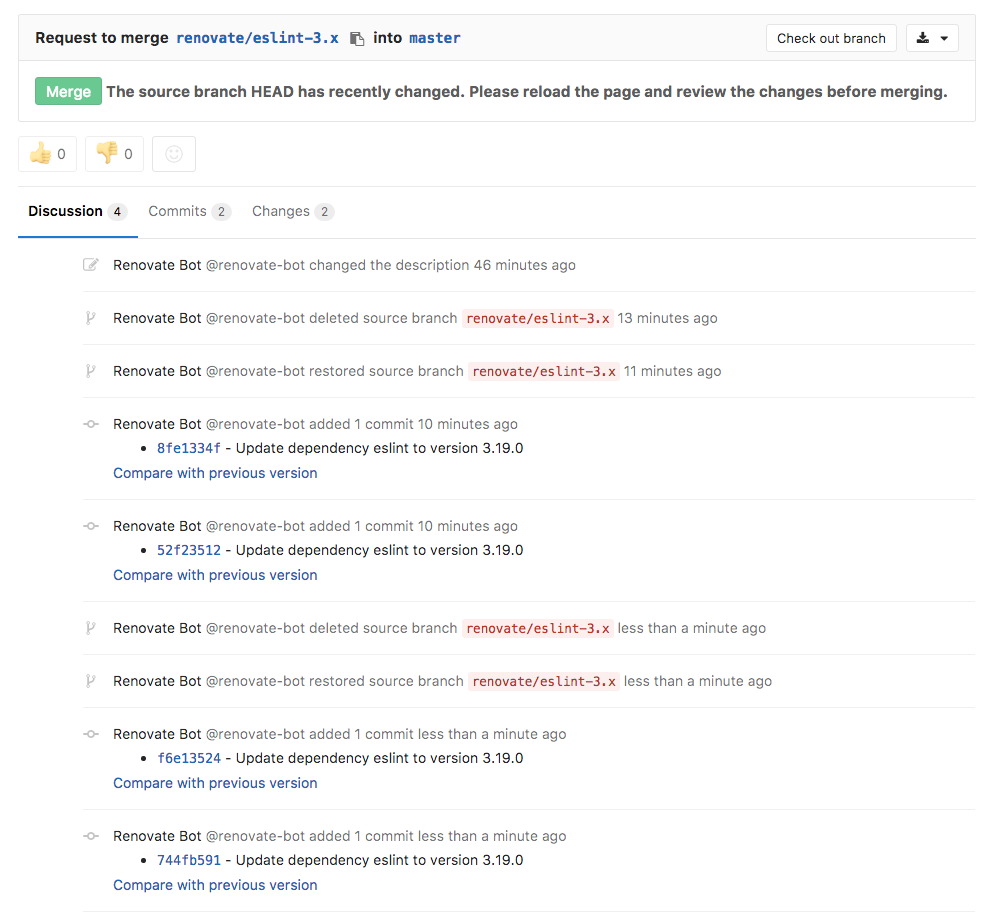This screenshot has height=918, width=997.
Task: Open commit 52f23512
Action: 189,550
